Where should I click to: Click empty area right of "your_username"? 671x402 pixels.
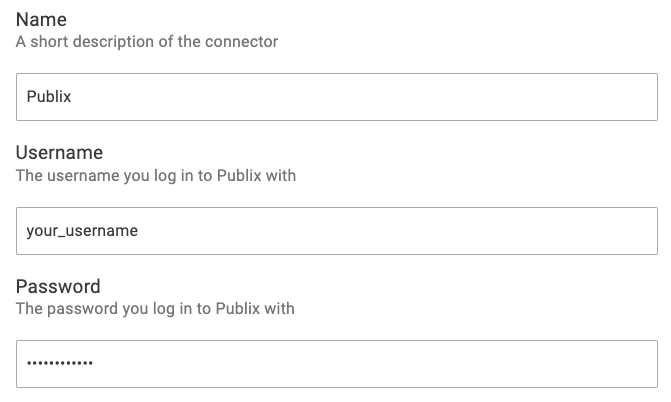[x=400, y=230]
